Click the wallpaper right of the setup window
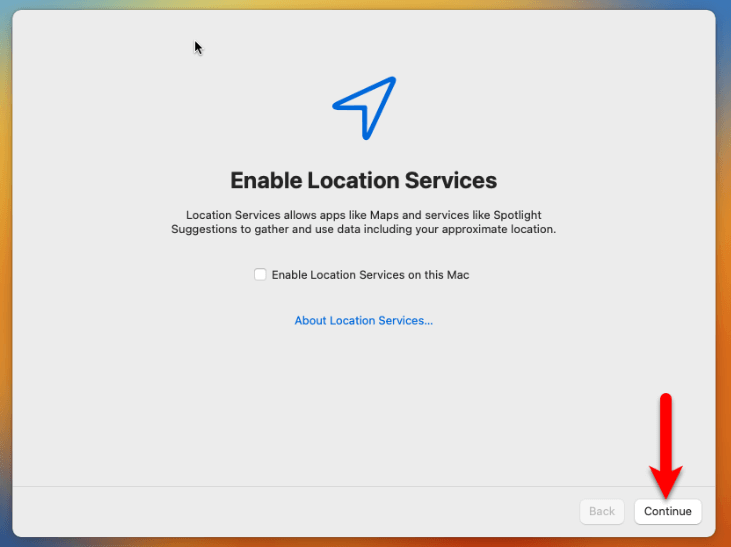The image size is (731, 547). (724, 300)
